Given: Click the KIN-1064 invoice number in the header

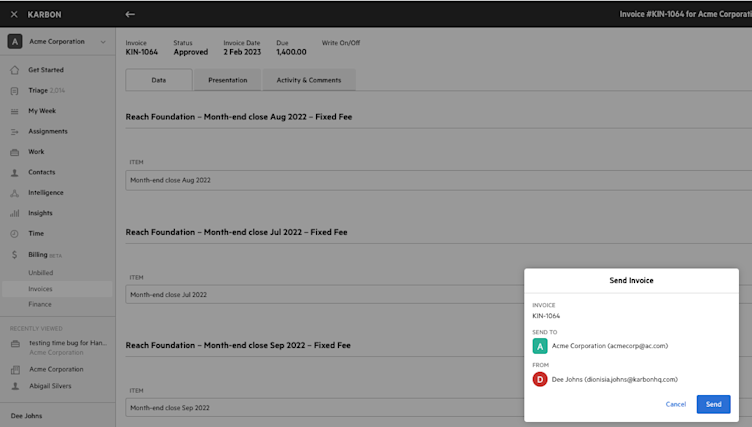Looking at the screenshot, I should coord(141,52).
